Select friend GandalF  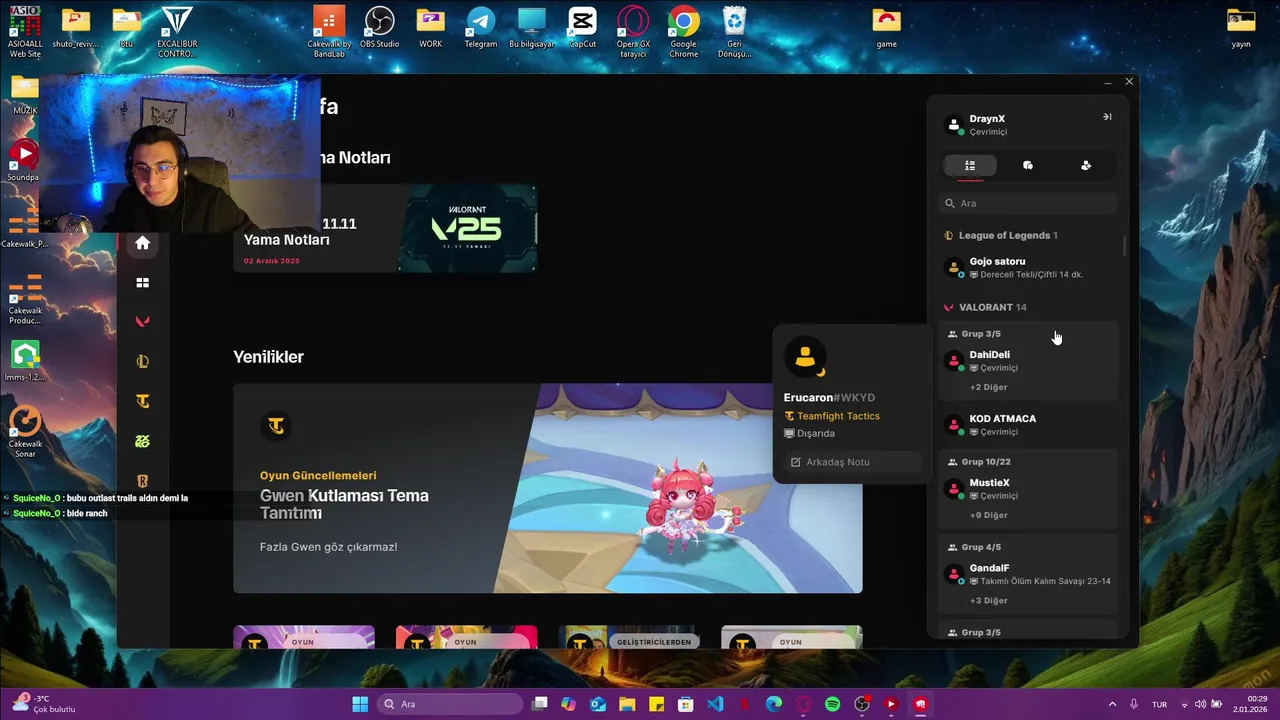(x=1028, y=574)
